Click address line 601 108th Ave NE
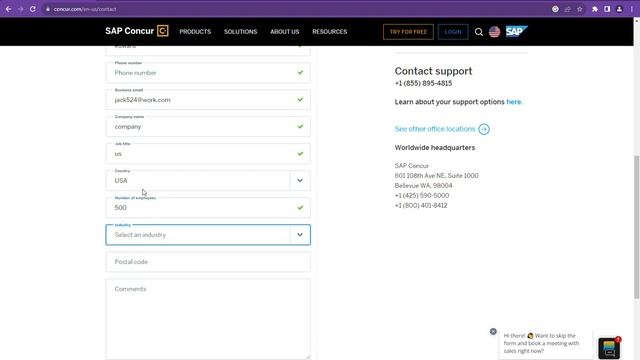Viewport: 640px width, 360px height. [x=436, y=176]
